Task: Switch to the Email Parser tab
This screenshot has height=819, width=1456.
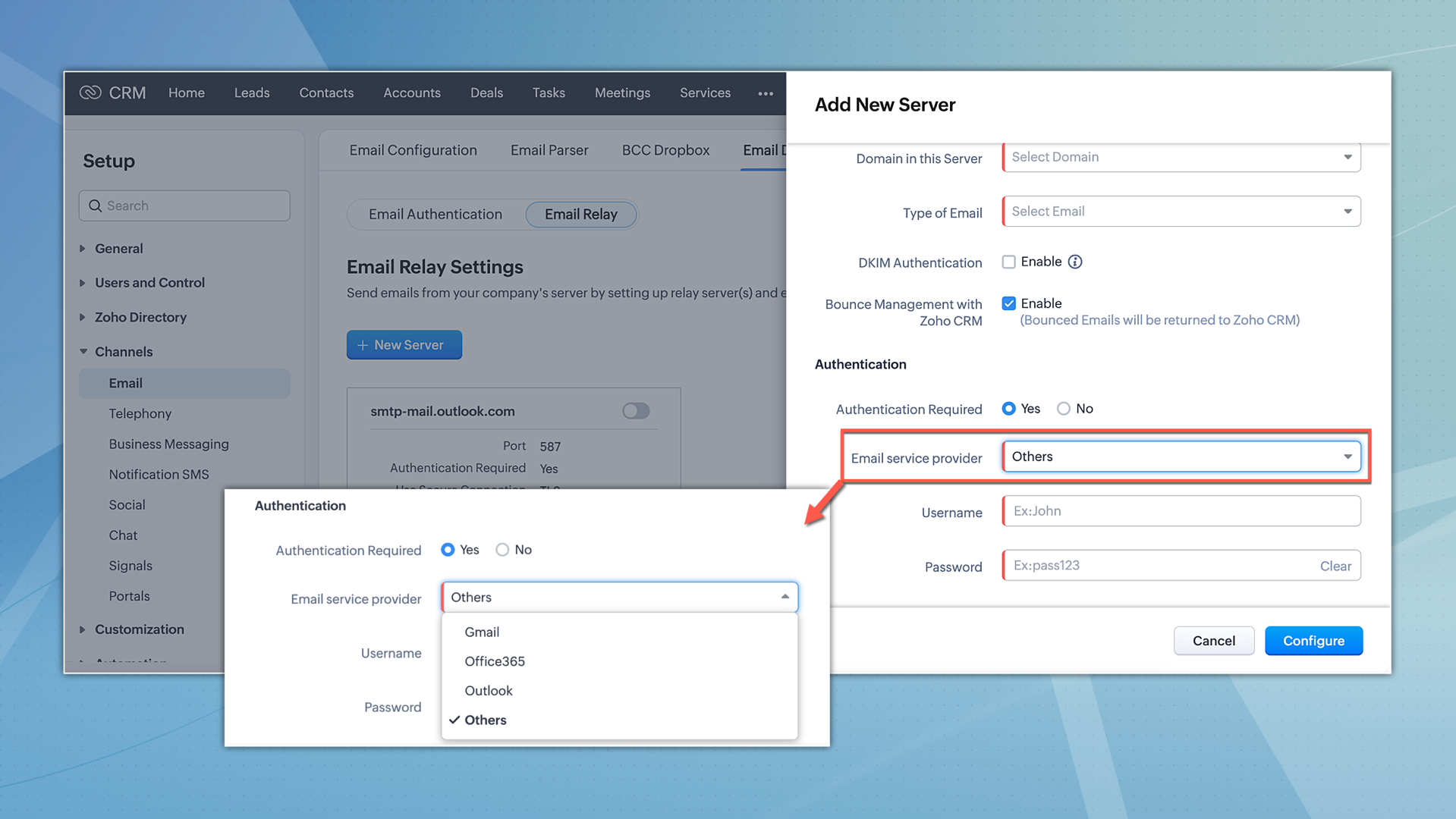Action: coord(549,150)
